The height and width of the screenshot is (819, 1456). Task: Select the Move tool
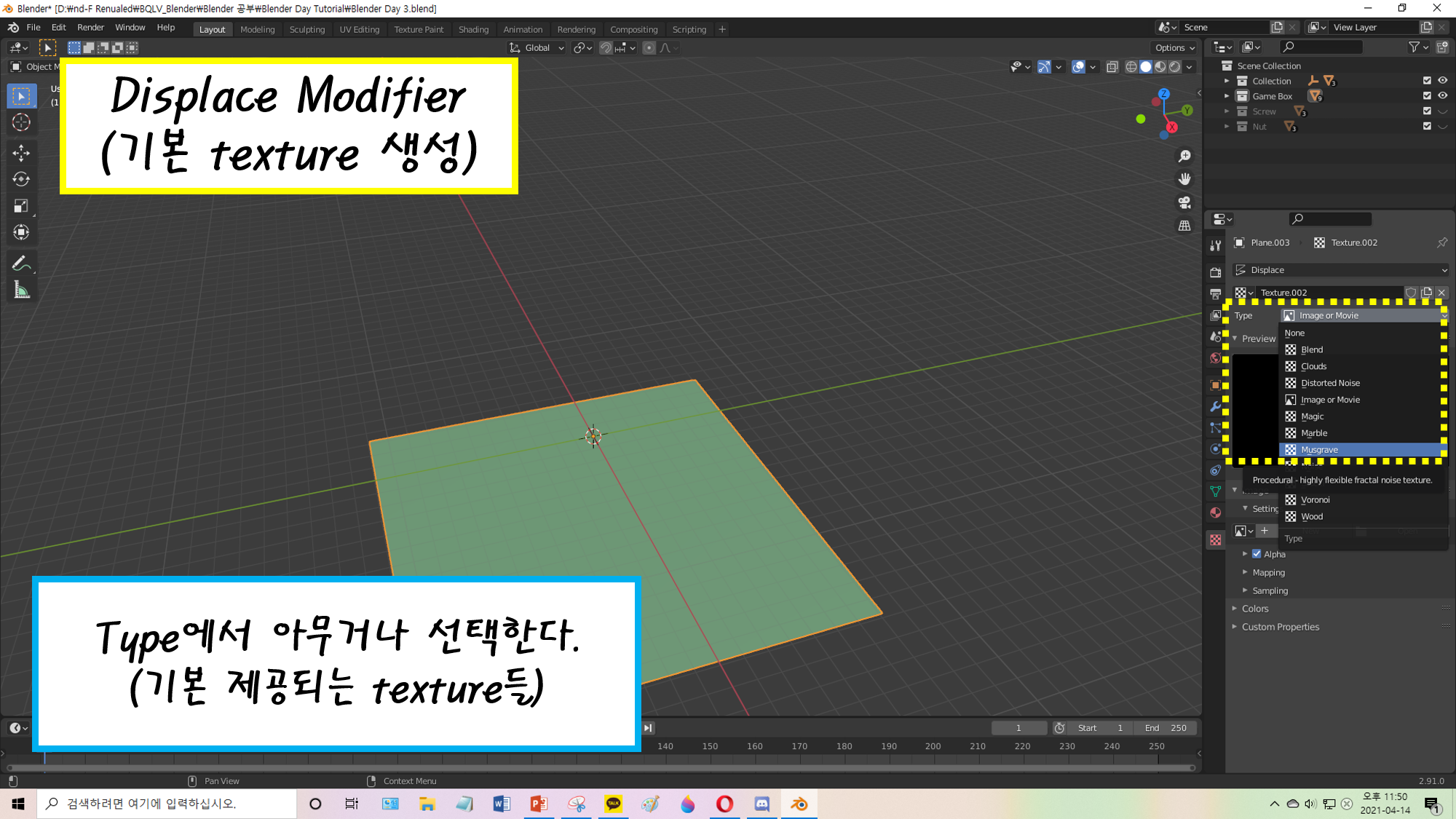[21, 153]
